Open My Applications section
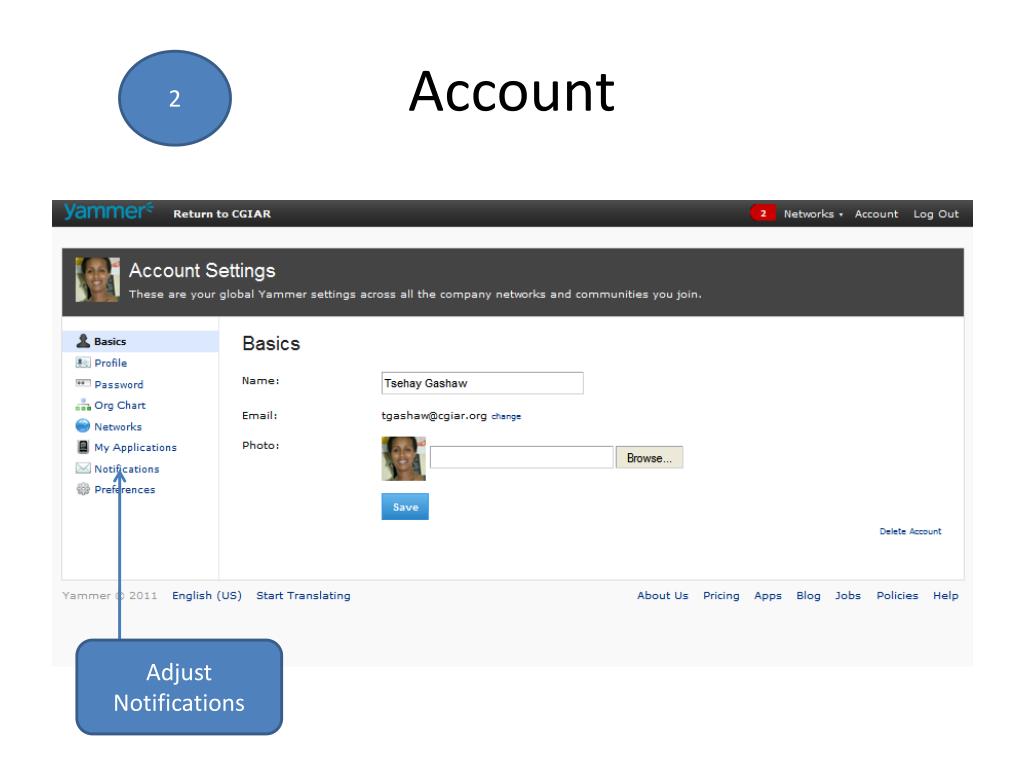The image size is (1024, 768). (x=135, y=448)
